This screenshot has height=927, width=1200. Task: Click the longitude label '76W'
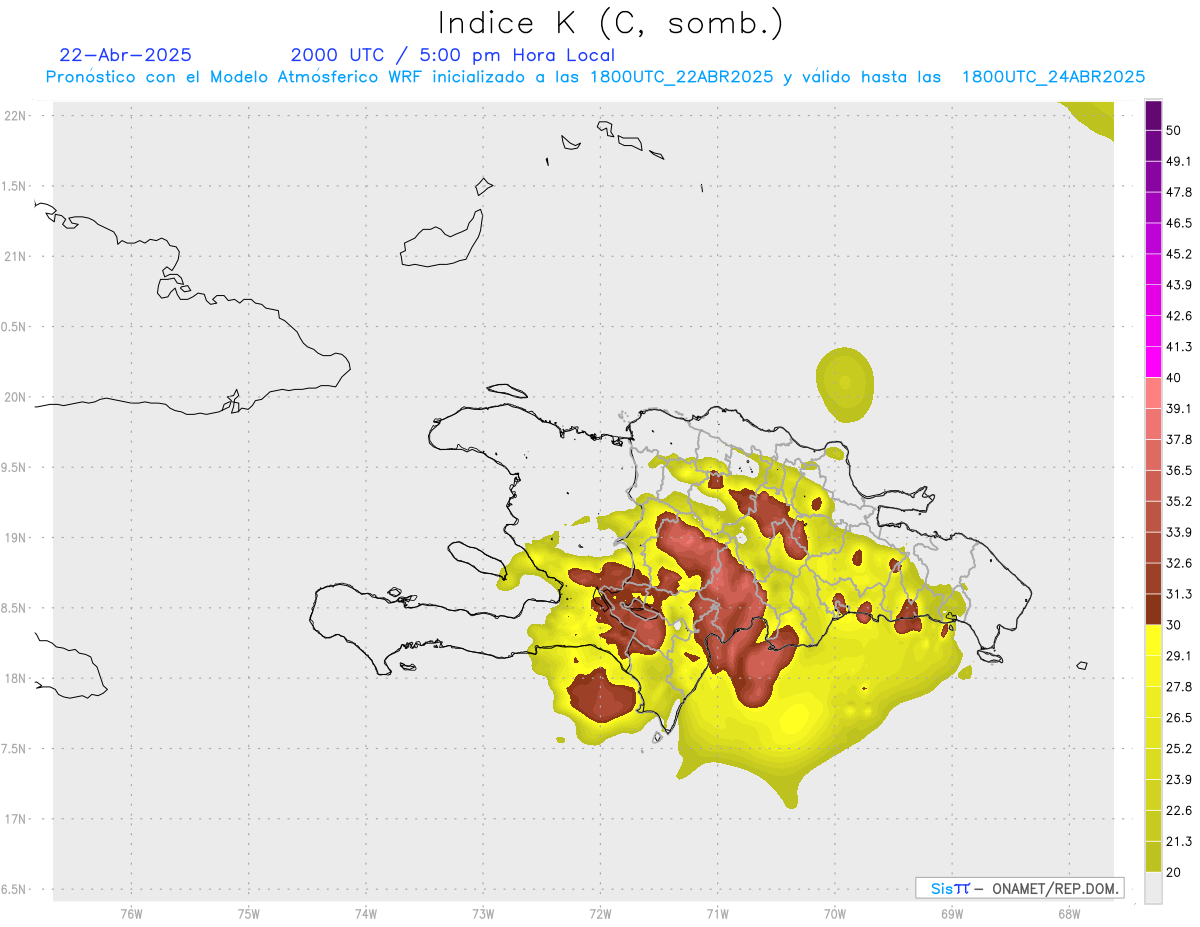click(131, 914)
